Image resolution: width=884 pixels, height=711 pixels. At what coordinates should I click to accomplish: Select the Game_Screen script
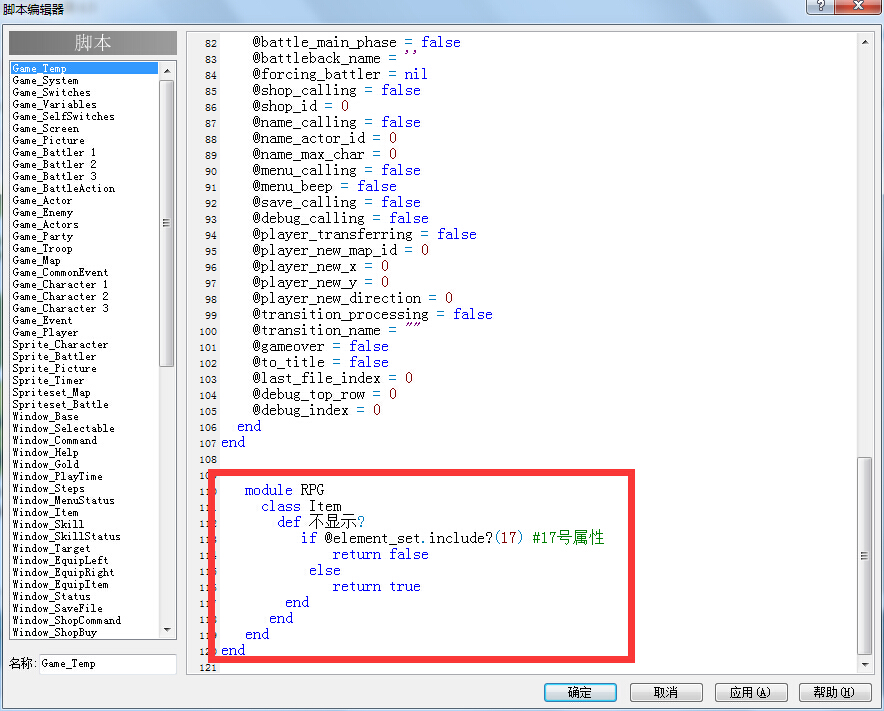coord(46,129)
